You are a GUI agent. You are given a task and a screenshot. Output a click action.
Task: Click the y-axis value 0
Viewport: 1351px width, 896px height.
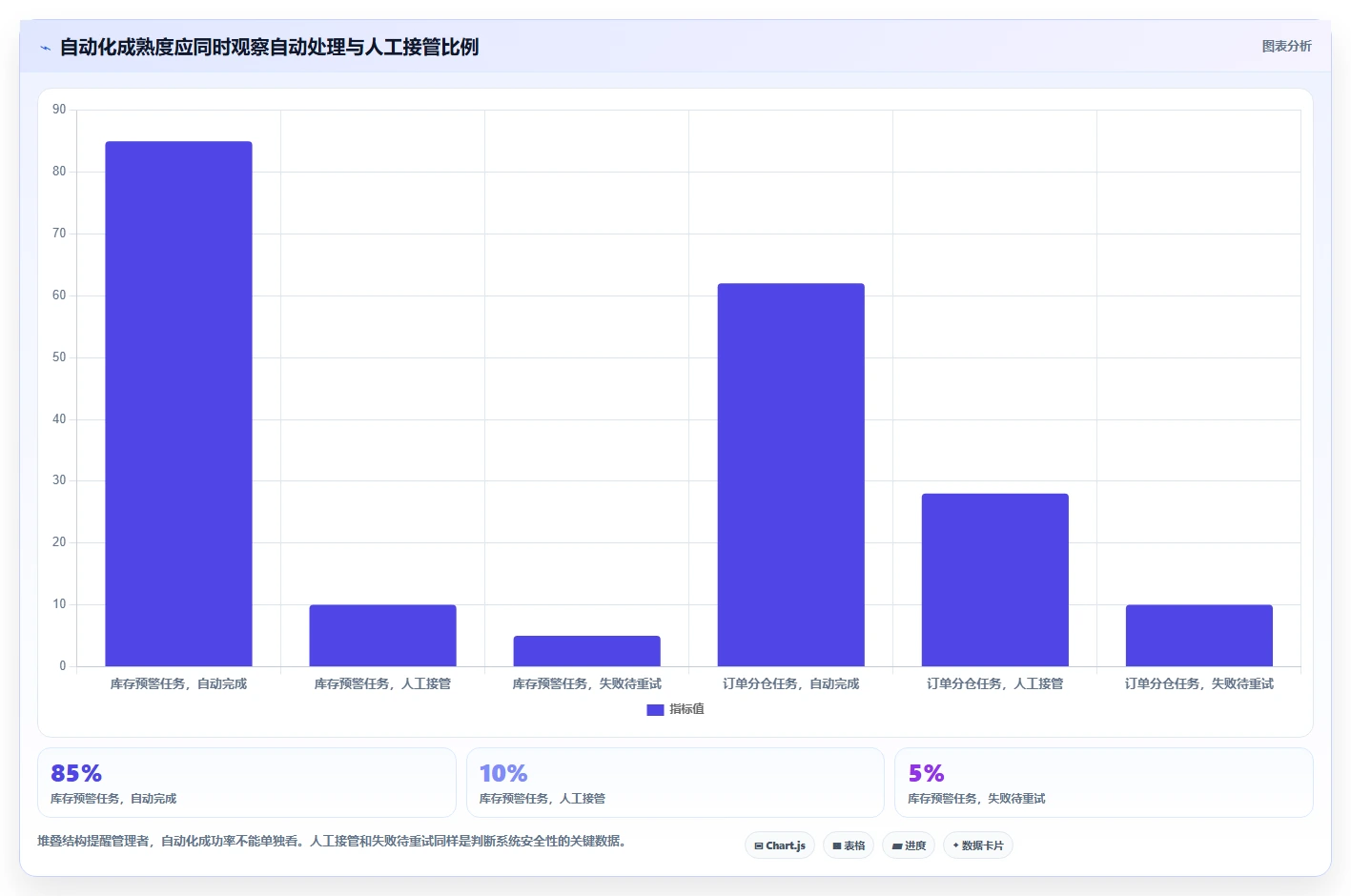(63, 666)
